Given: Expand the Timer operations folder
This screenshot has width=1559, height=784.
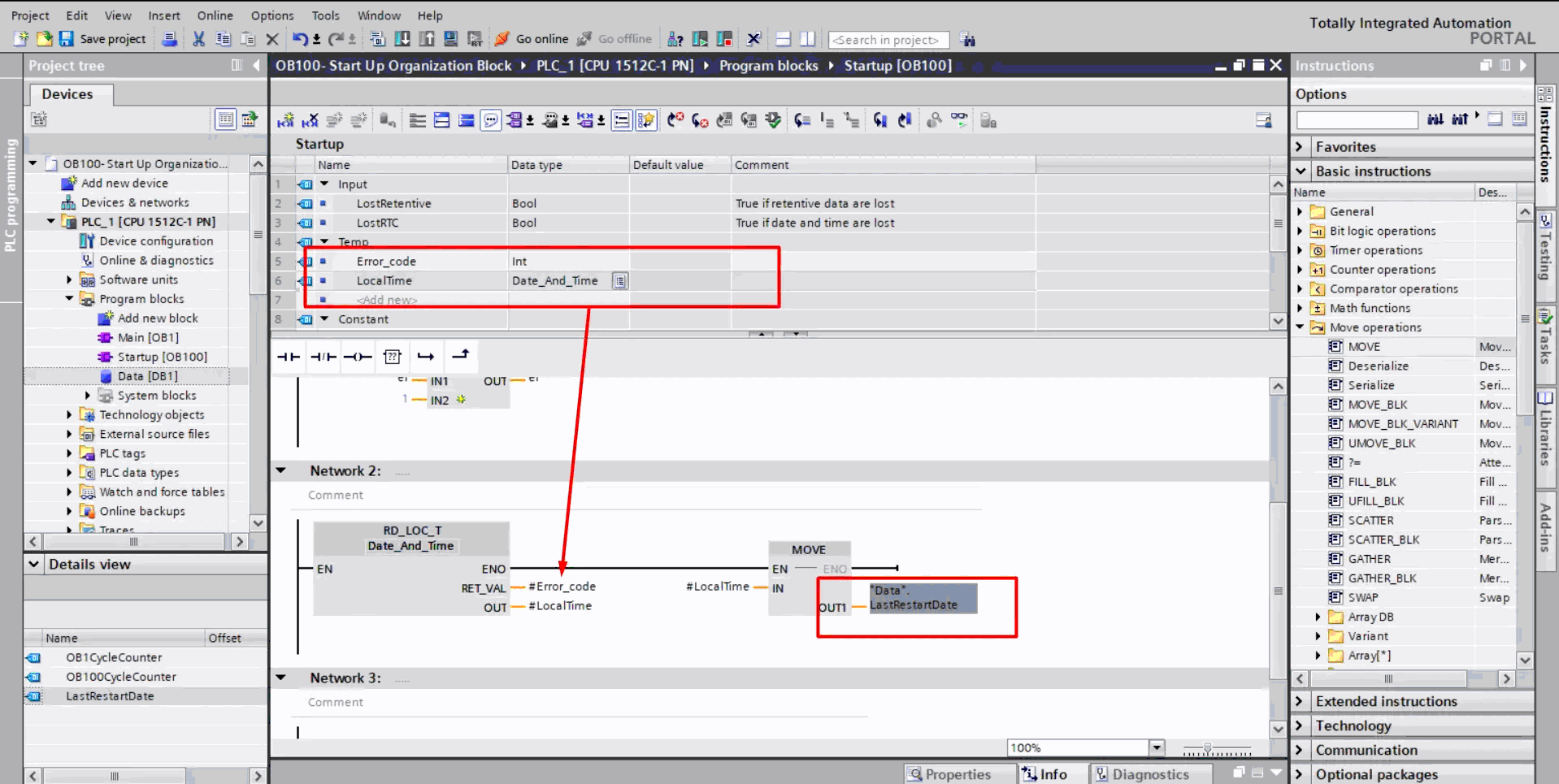Looking at the screenshot, I should pyautogui.click(x=1300, y=250).
